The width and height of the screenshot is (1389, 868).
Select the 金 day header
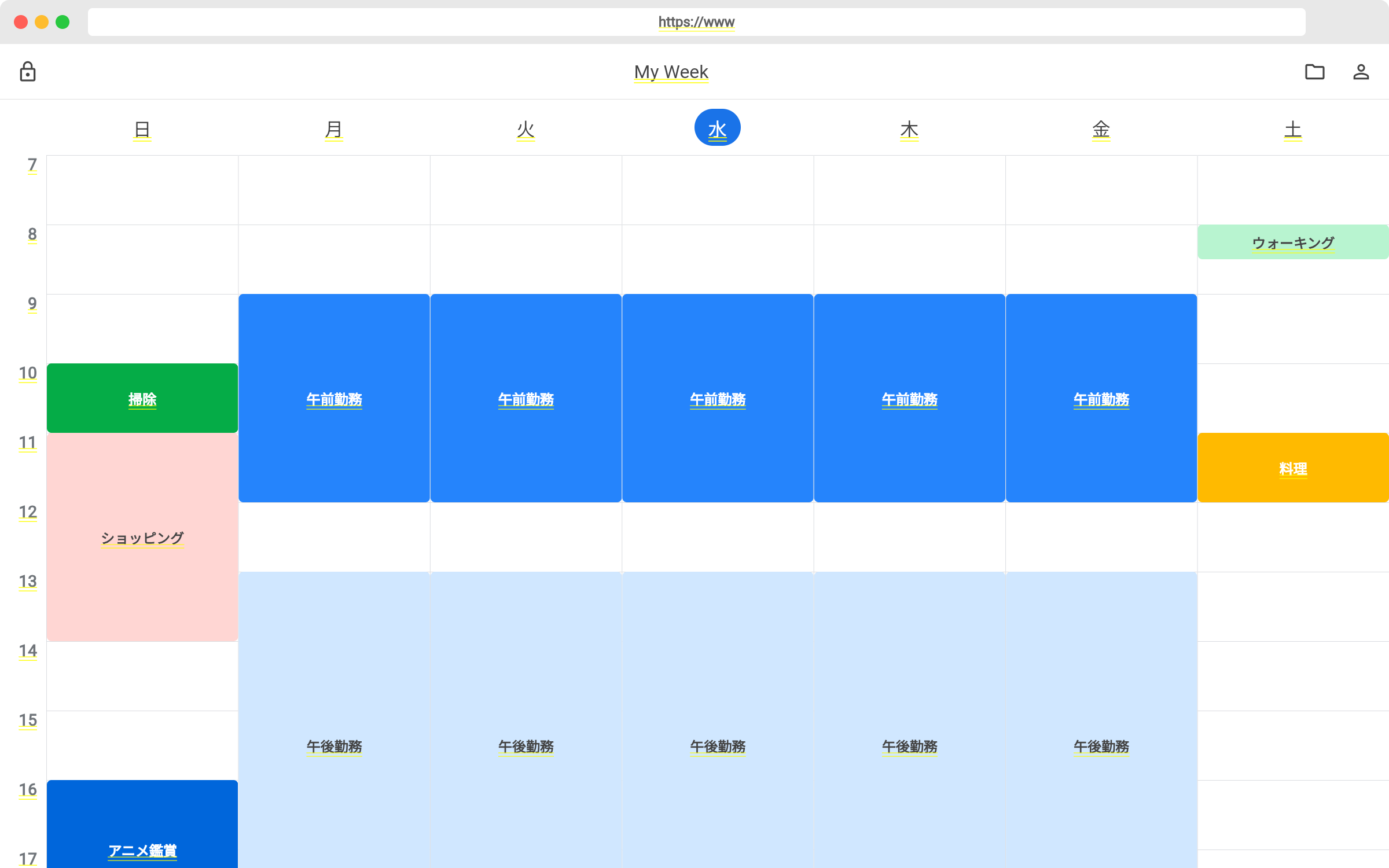pyautogui.click(x=1101, y=129)
